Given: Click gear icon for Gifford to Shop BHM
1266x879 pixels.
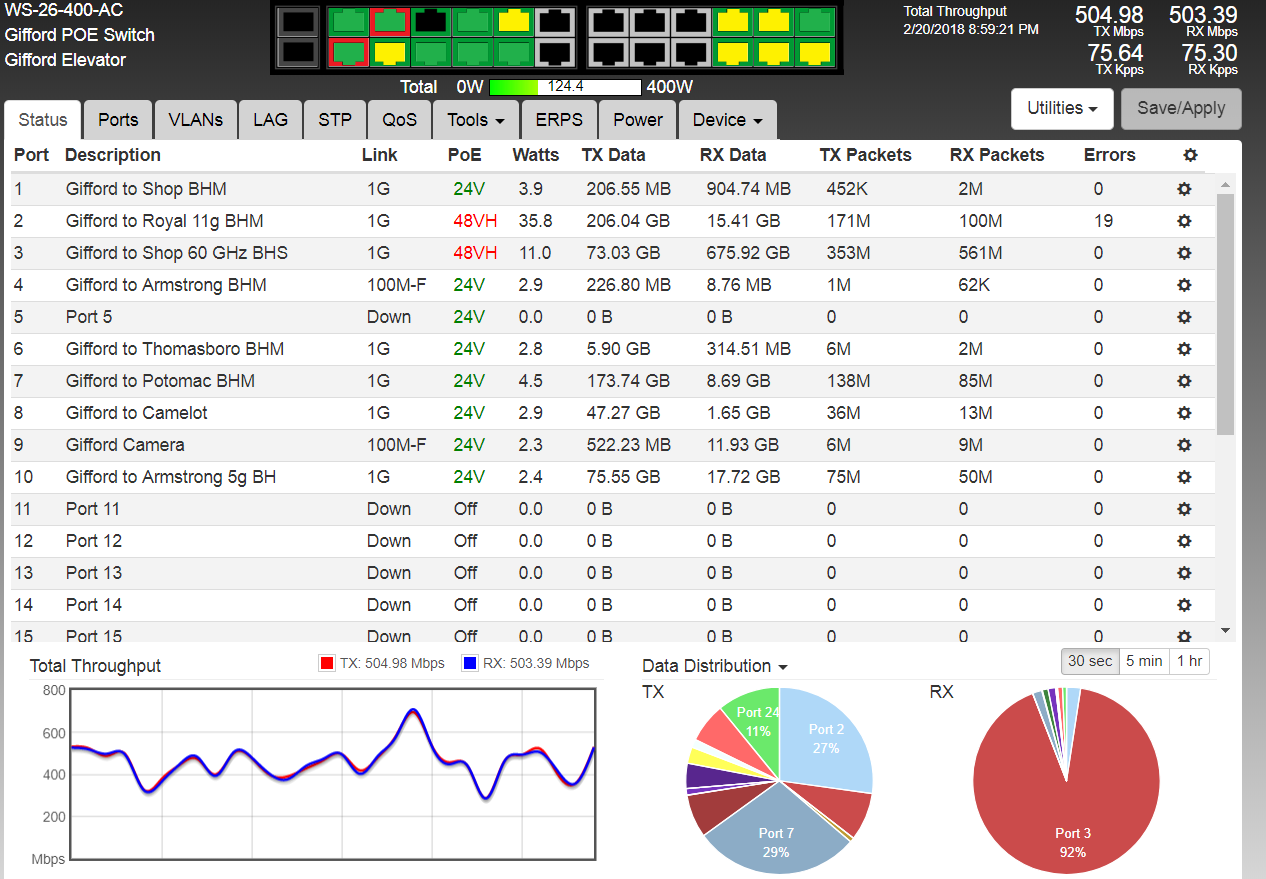Looking at the screenshot, I should 1184,189.
